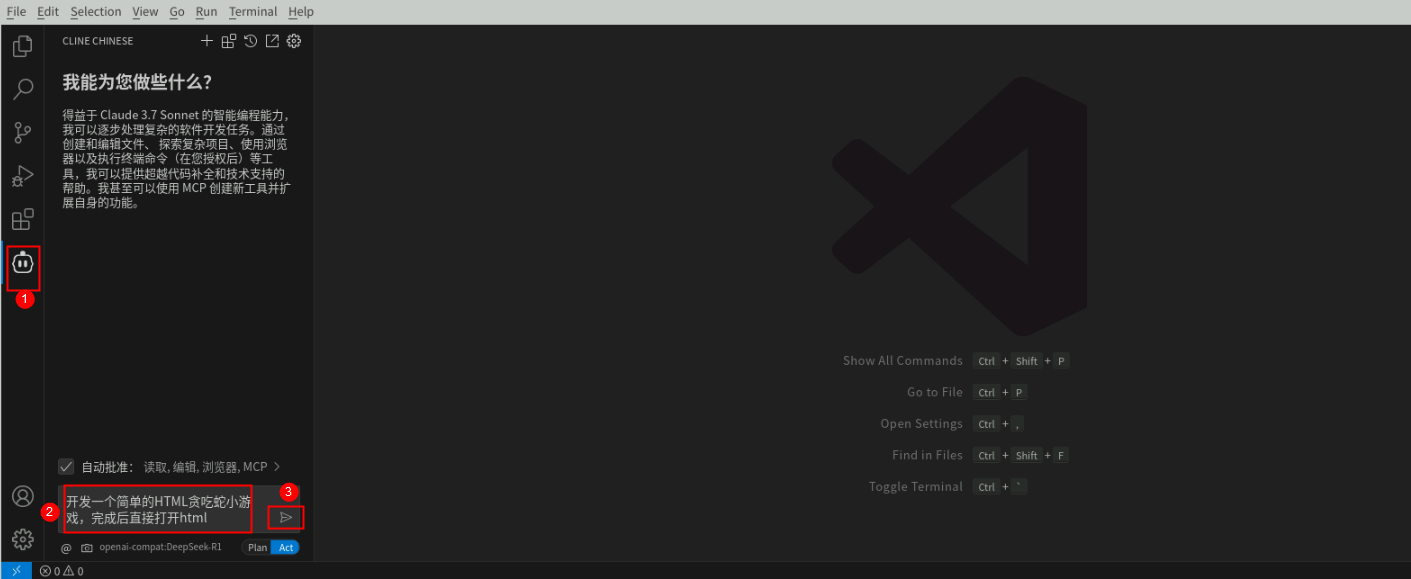Screen dimensions: 1411x579
Task: Open the MCP servers icon in Cline header
Action: 229,41
